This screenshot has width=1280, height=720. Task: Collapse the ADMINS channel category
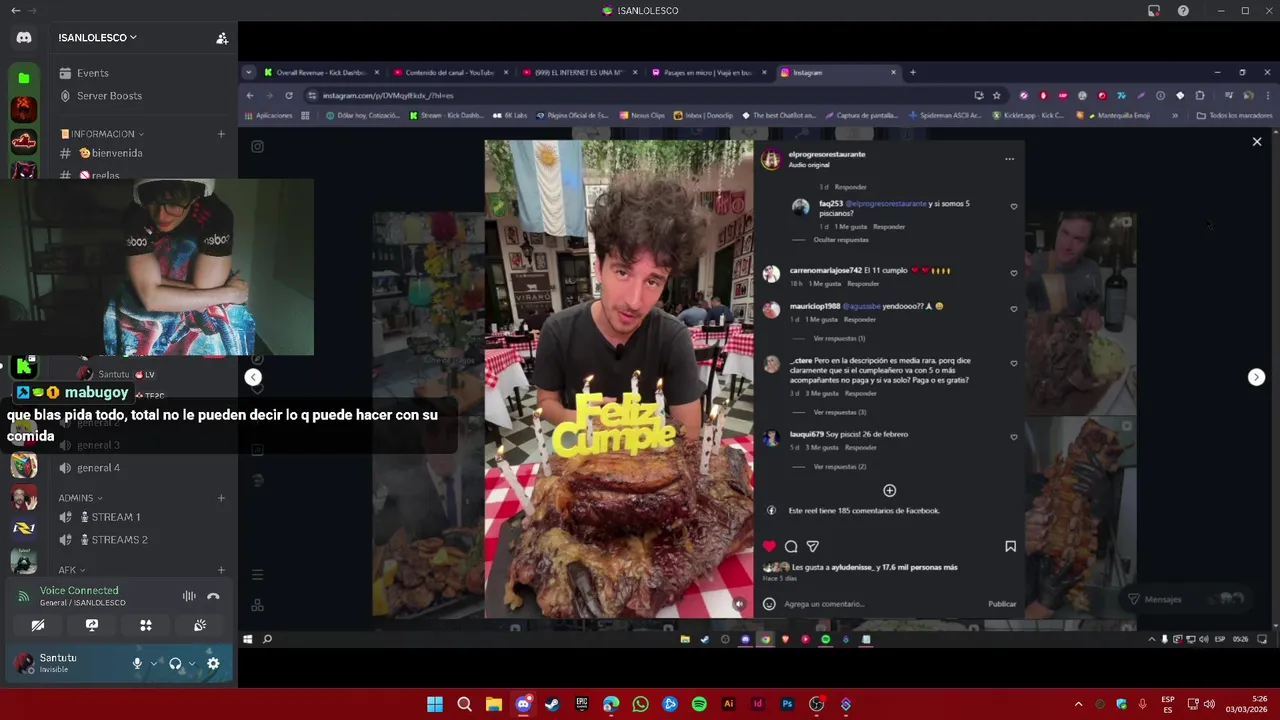tap(80, 498)
